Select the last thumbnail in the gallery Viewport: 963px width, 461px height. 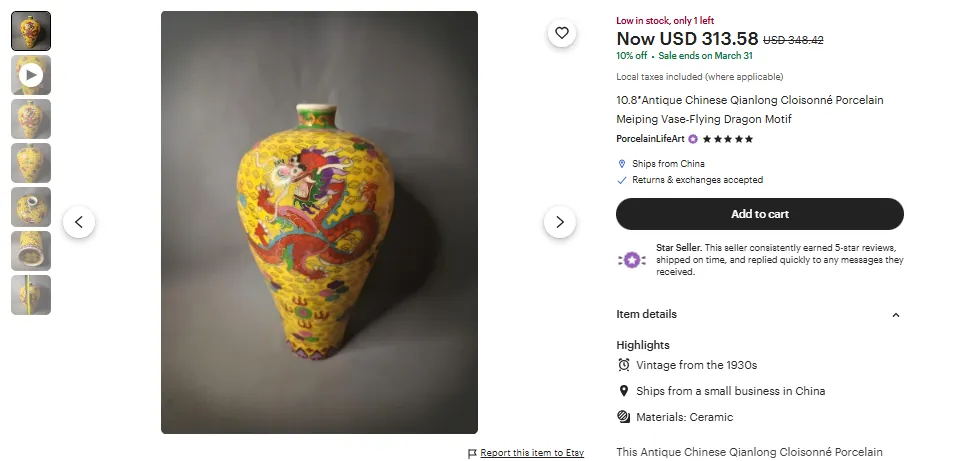pyautogui.click(x=31, y=295)
